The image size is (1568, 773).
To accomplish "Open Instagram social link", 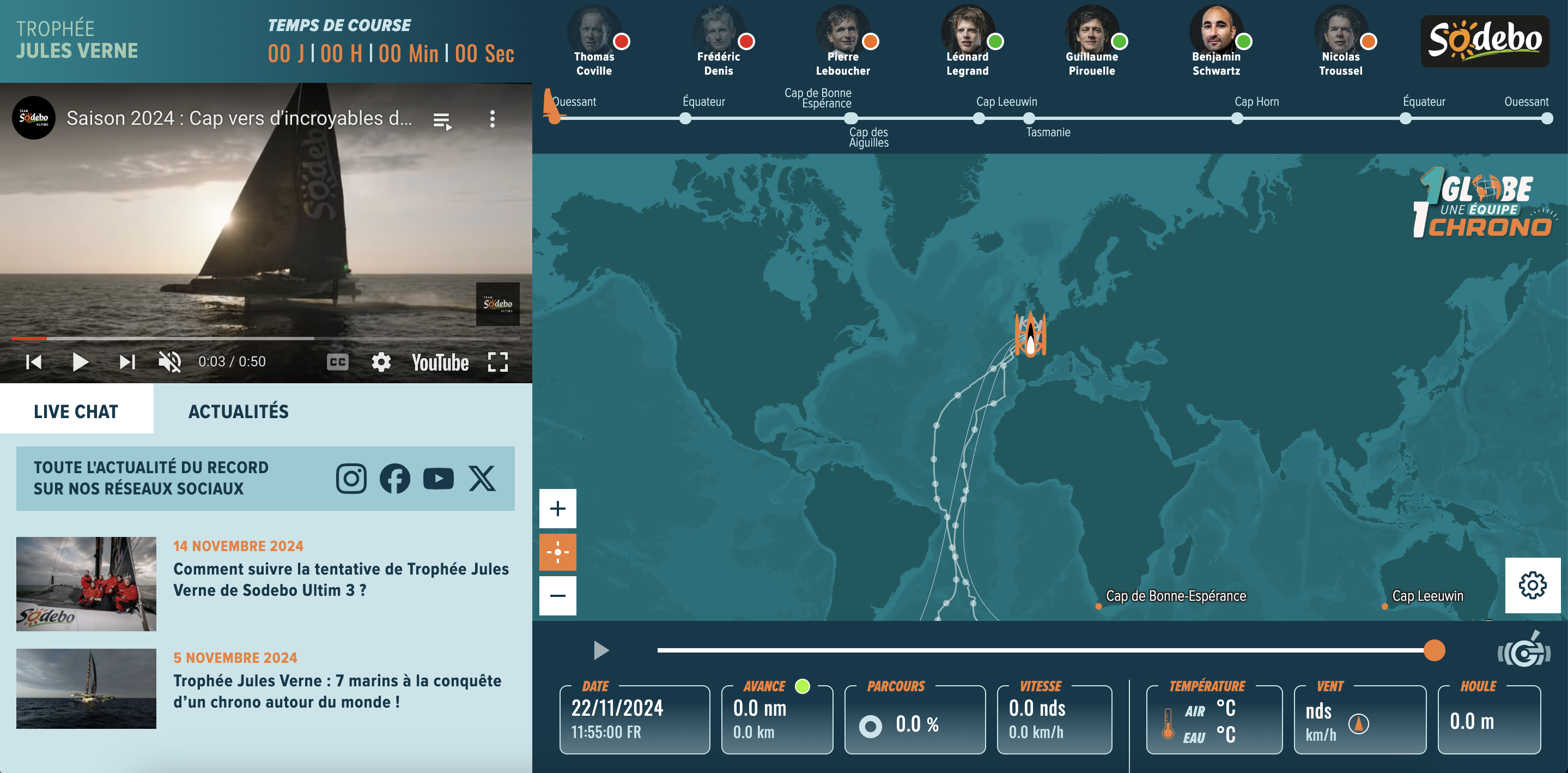I will (351, 479).
